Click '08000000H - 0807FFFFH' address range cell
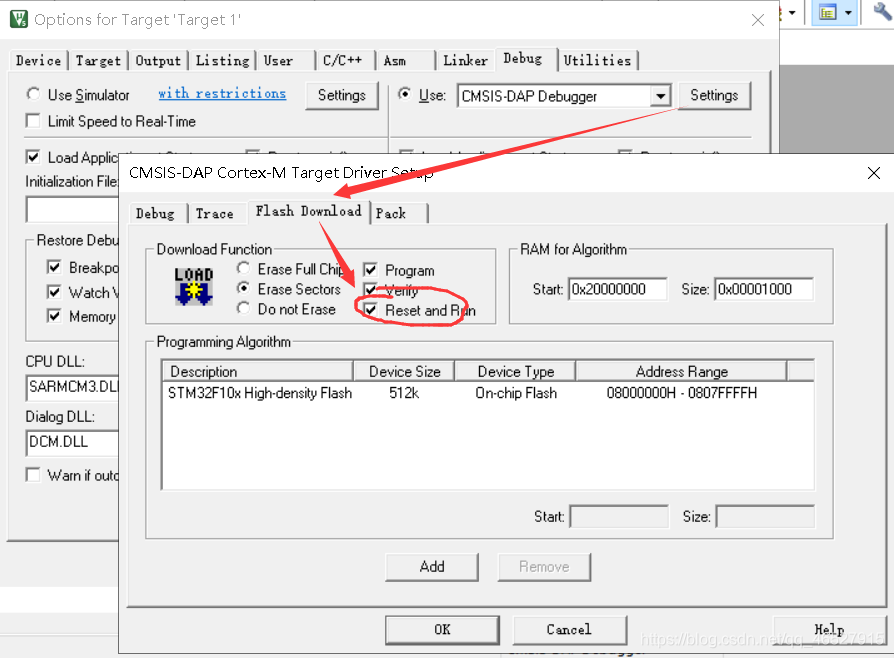The height and width of the screenshot is (658, 894). point(681,393)
